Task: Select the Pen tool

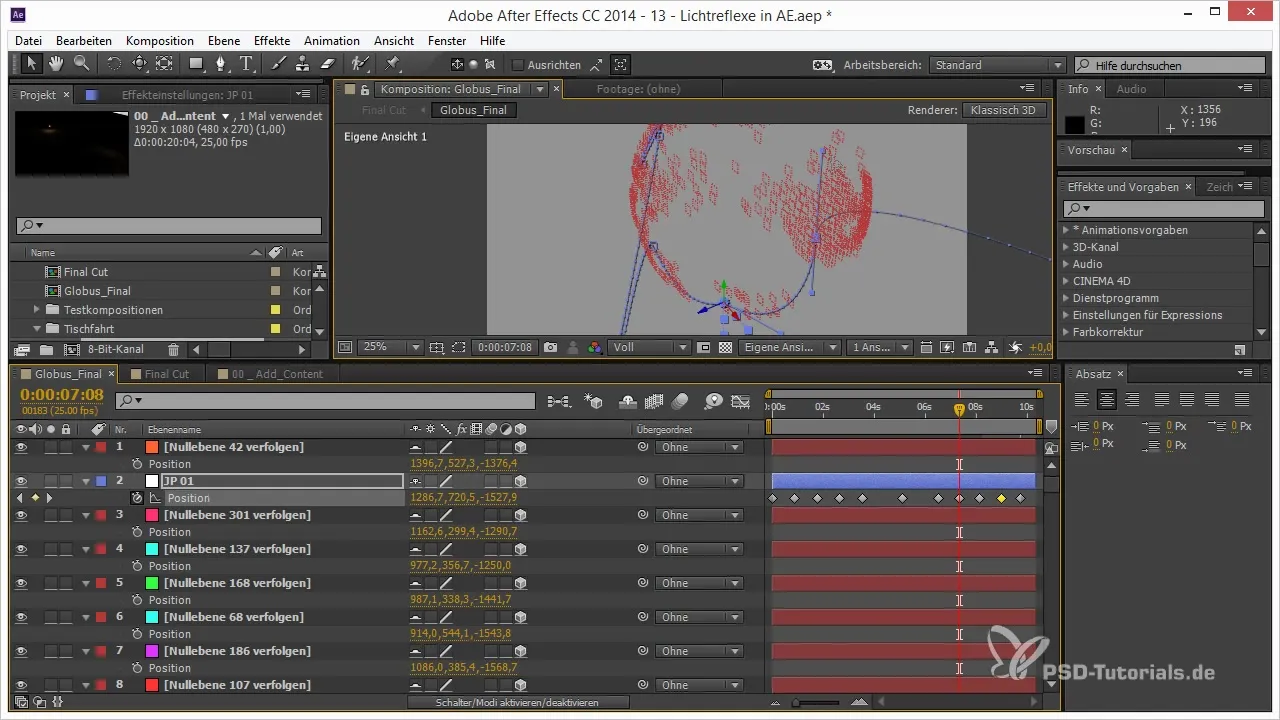Action: [x=222, y=64]
